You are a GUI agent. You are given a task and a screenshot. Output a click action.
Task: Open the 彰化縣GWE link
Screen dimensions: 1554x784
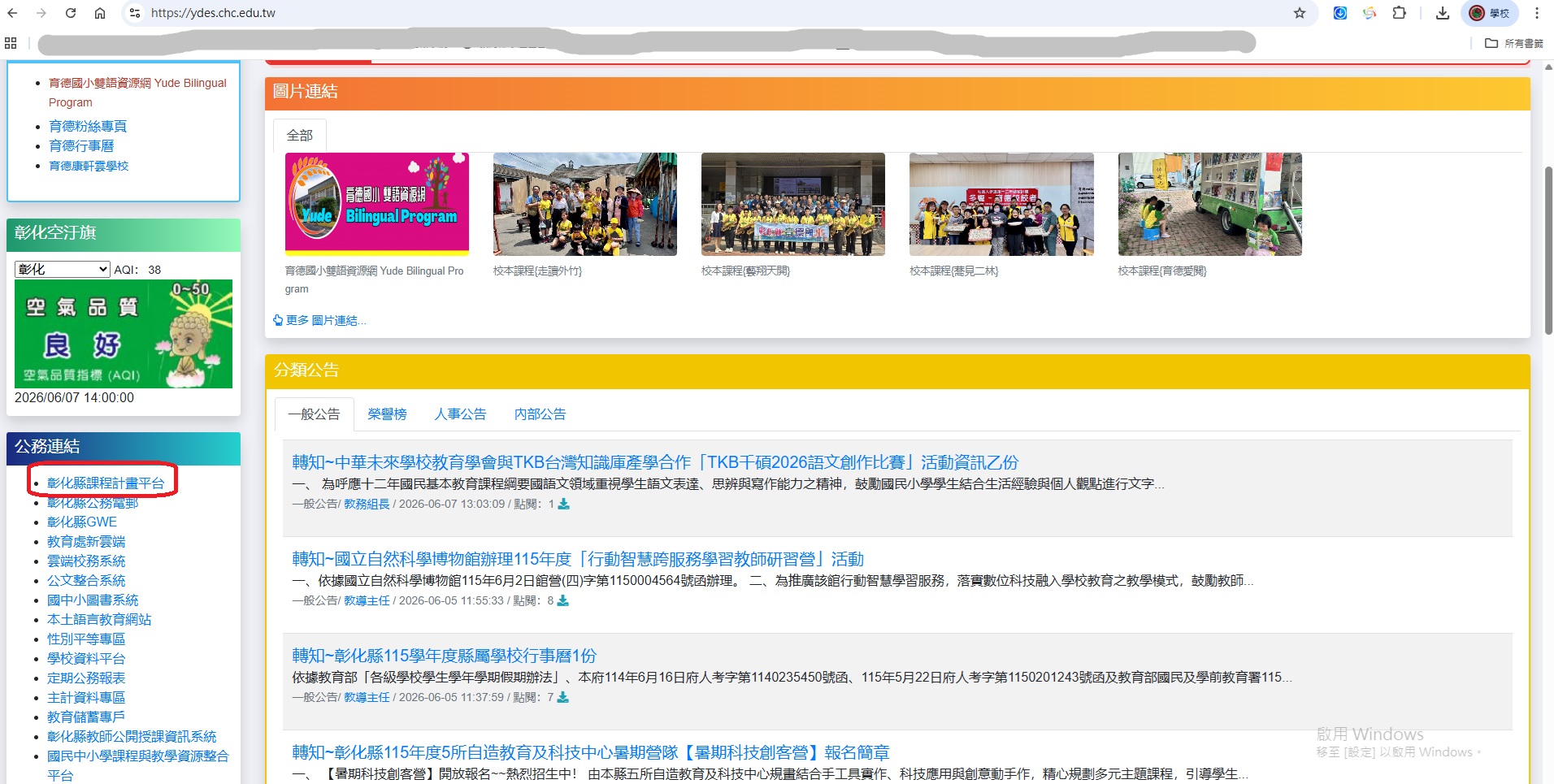pos(82,522)
